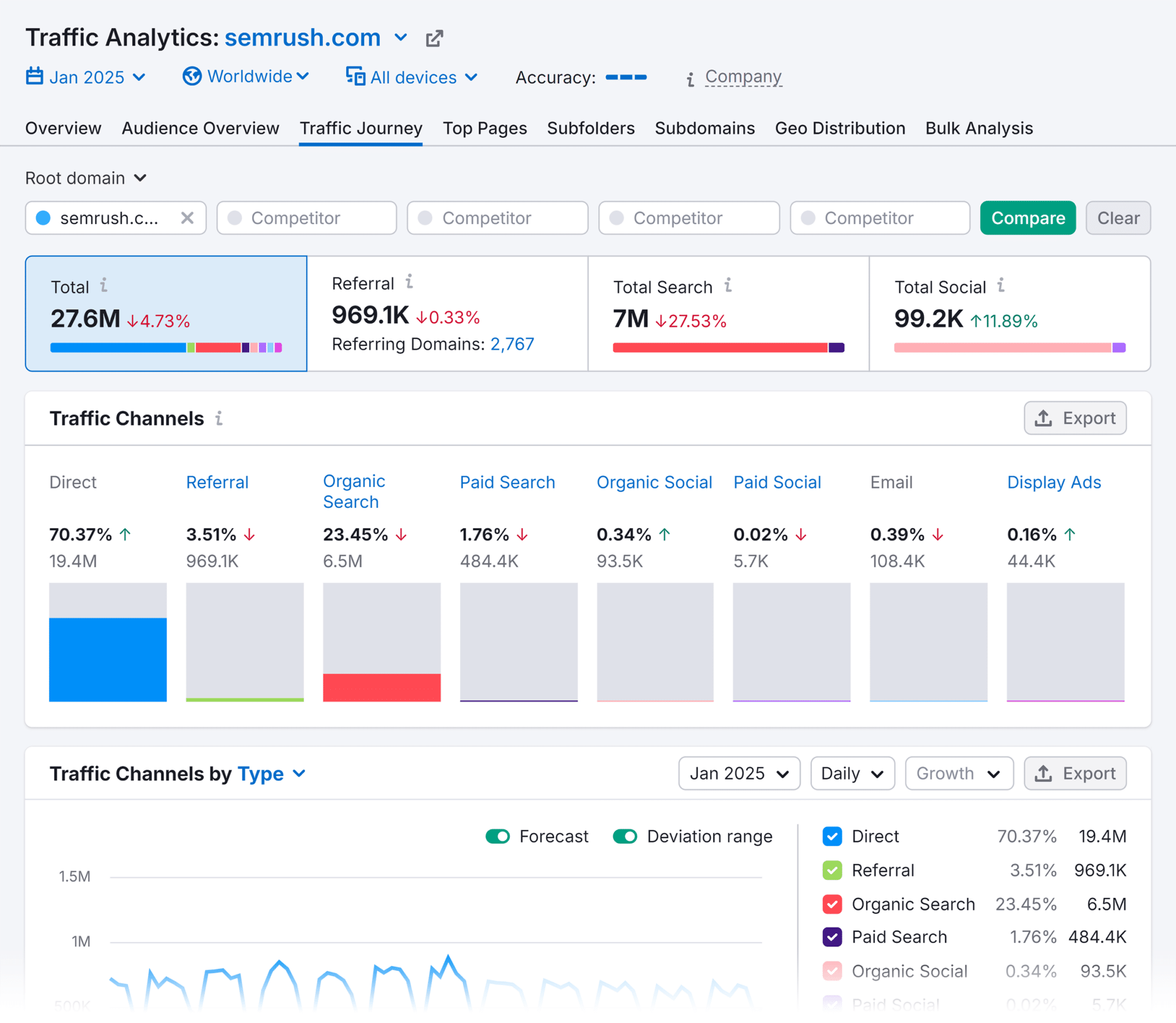1176x1023 pixels.
Task: Click the globe icon next to Worldwide
Action: [x=192, y=76]
